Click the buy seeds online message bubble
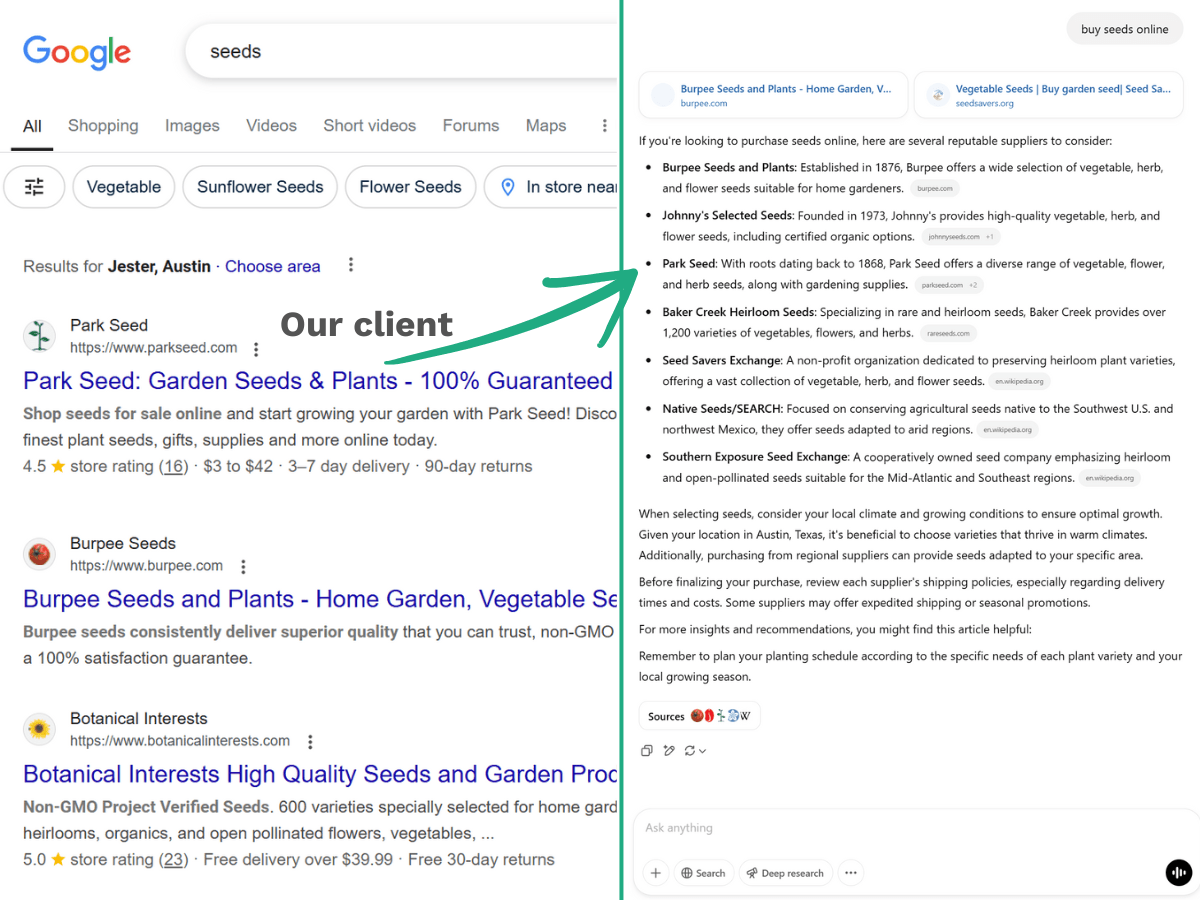Screen dimensions: 1200x900 tap(1125, 29)
